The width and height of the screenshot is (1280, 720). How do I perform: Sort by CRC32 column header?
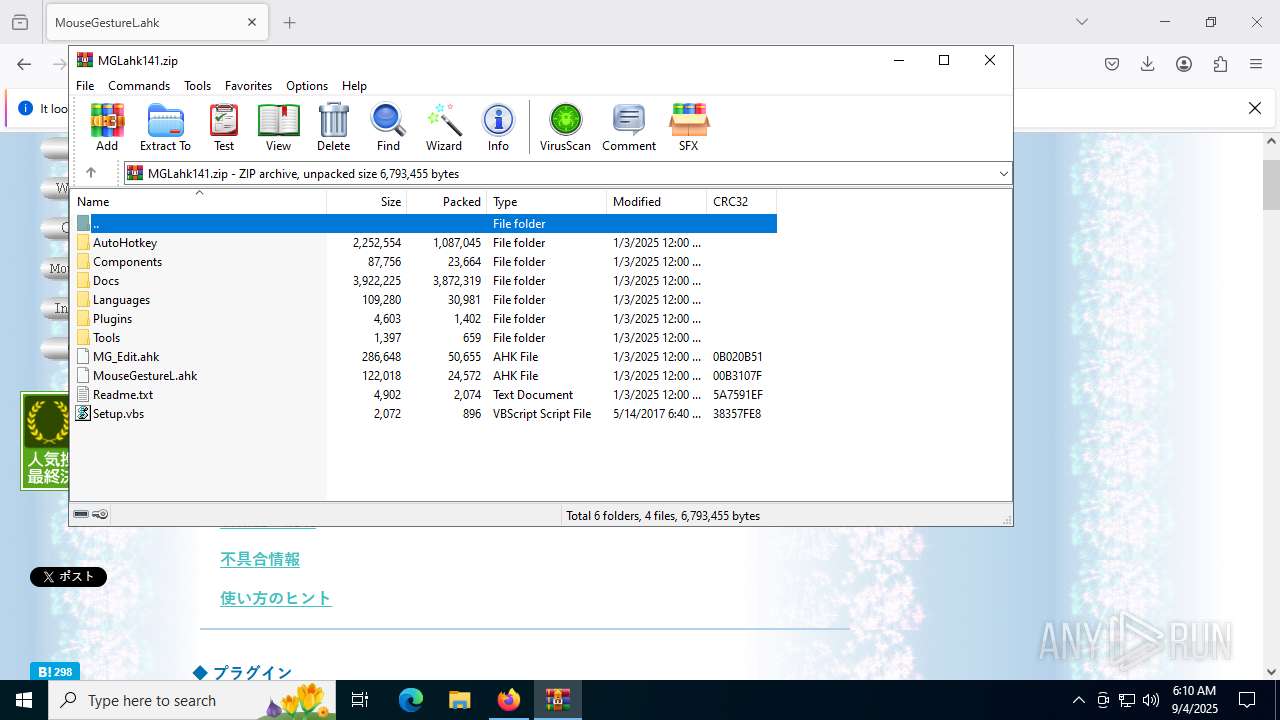tap(742, 202)
